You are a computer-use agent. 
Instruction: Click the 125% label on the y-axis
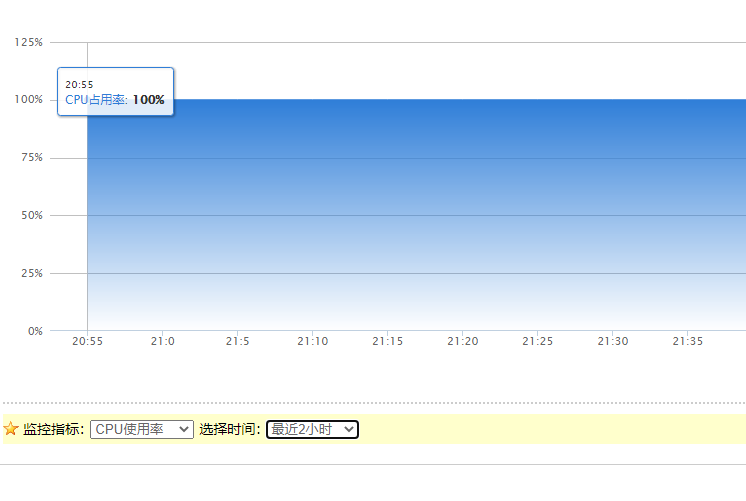click(28, 42)
